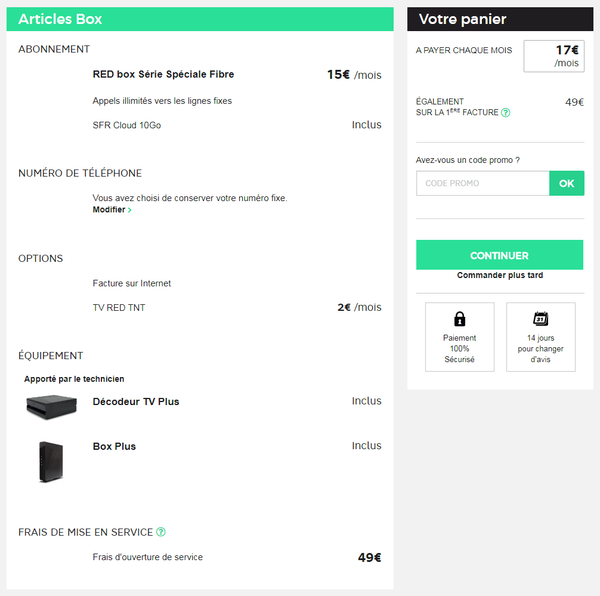Image resolution: width=600 pixels, height=596 pixels.
Task: Click the TV RED TNT option line
Action: click(x=119, y=308)
